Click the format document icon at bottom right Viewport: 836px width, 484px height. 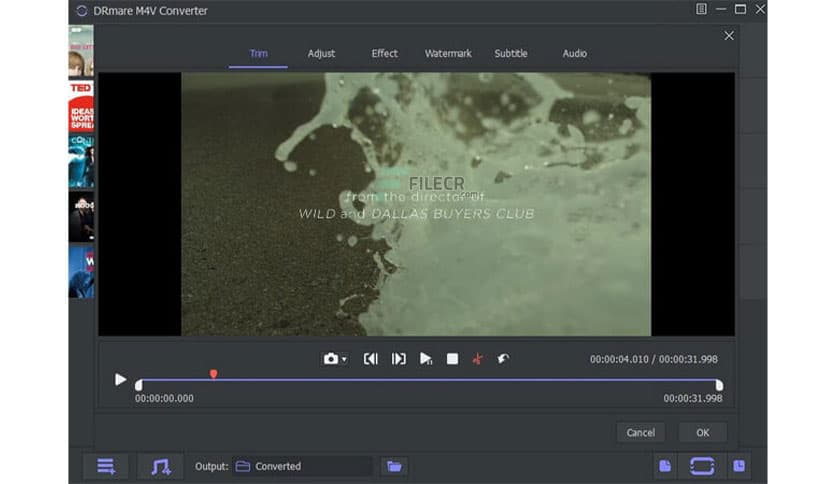[x=665, y=466]
